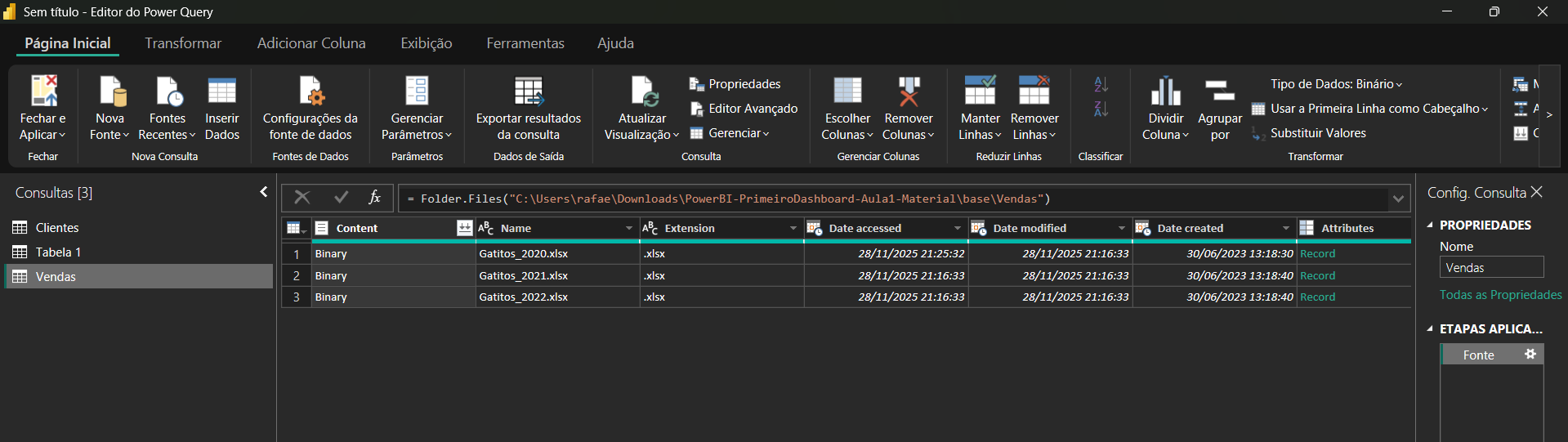Select the Clientes query
The width and height of the screenshot is (1568, 442).
pos(57,228)
